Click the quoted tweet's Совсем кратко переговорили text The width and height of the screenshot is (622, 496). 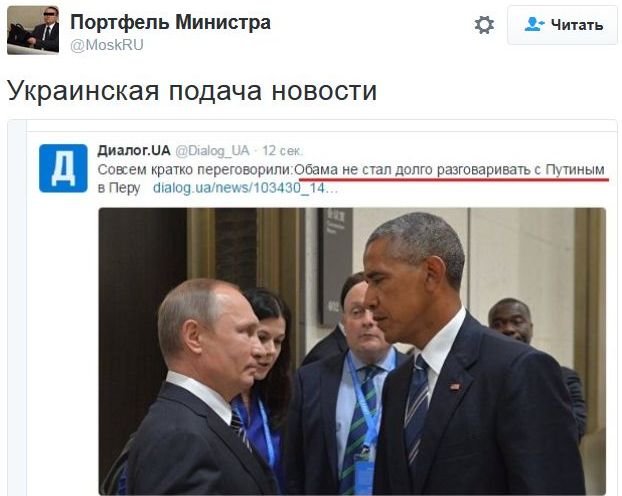[x=195, y=170]
